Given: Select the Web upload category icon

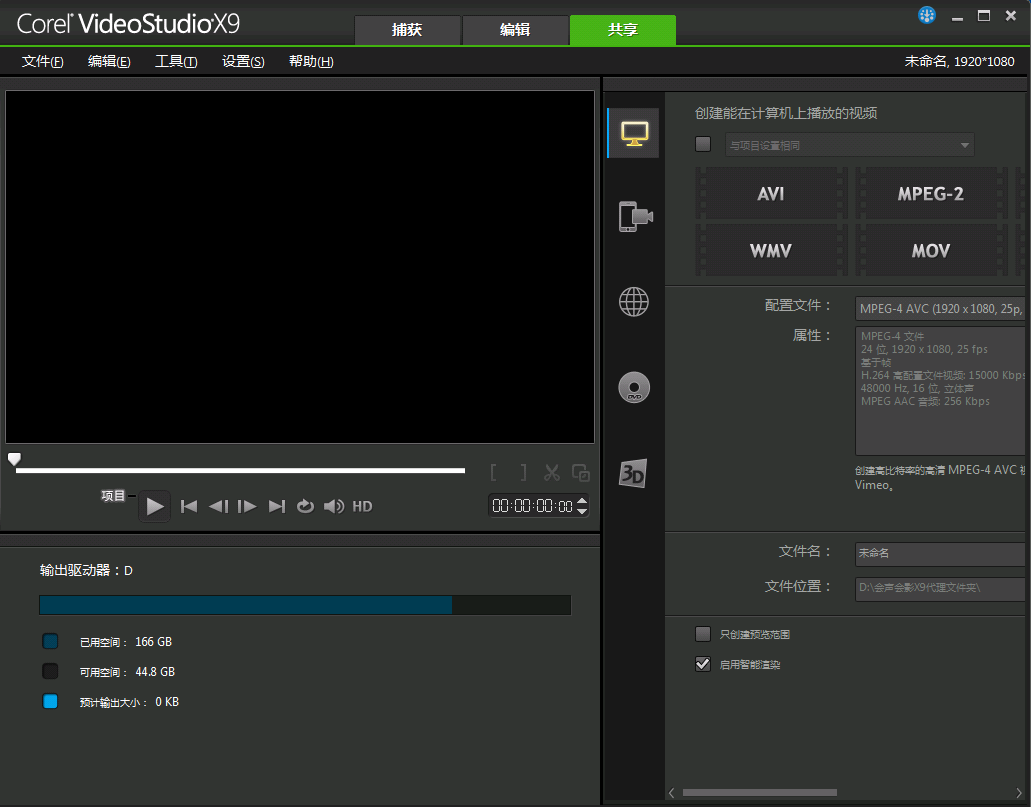Looking at the screenshot, I should click(x=634, y=302).
